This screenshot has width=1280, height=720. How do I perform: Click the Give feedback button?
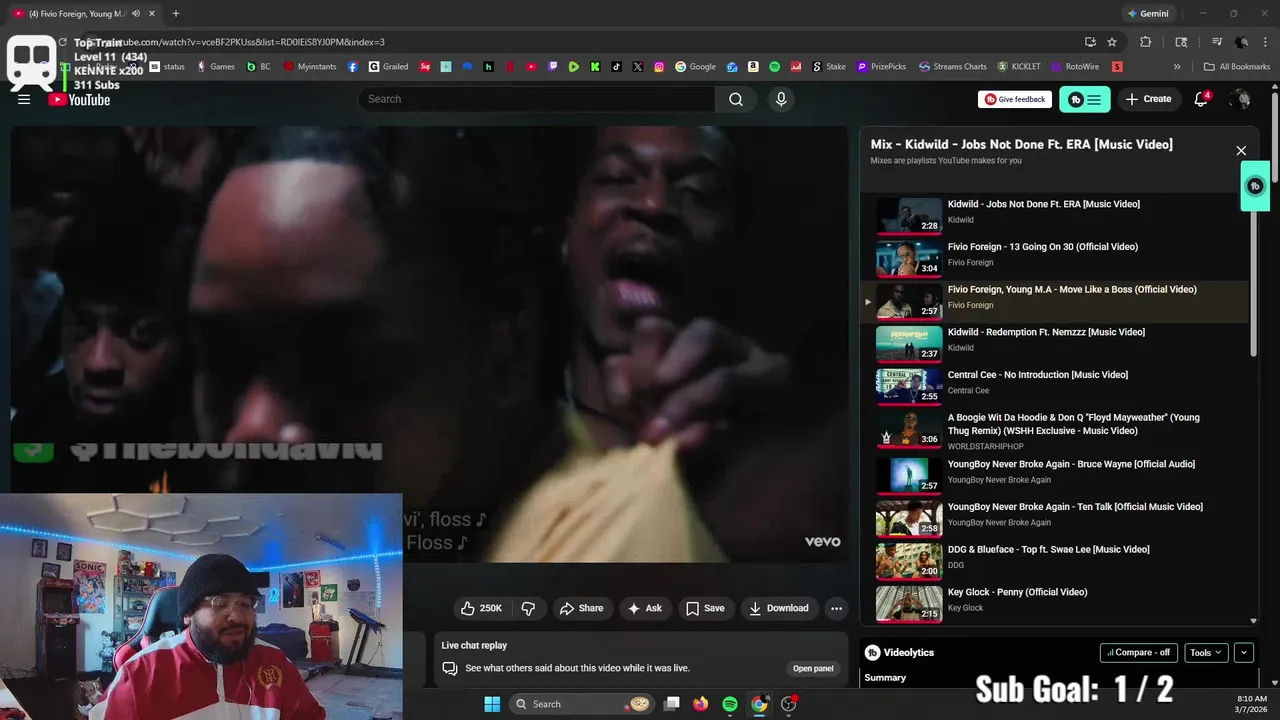click(1015, 99)
